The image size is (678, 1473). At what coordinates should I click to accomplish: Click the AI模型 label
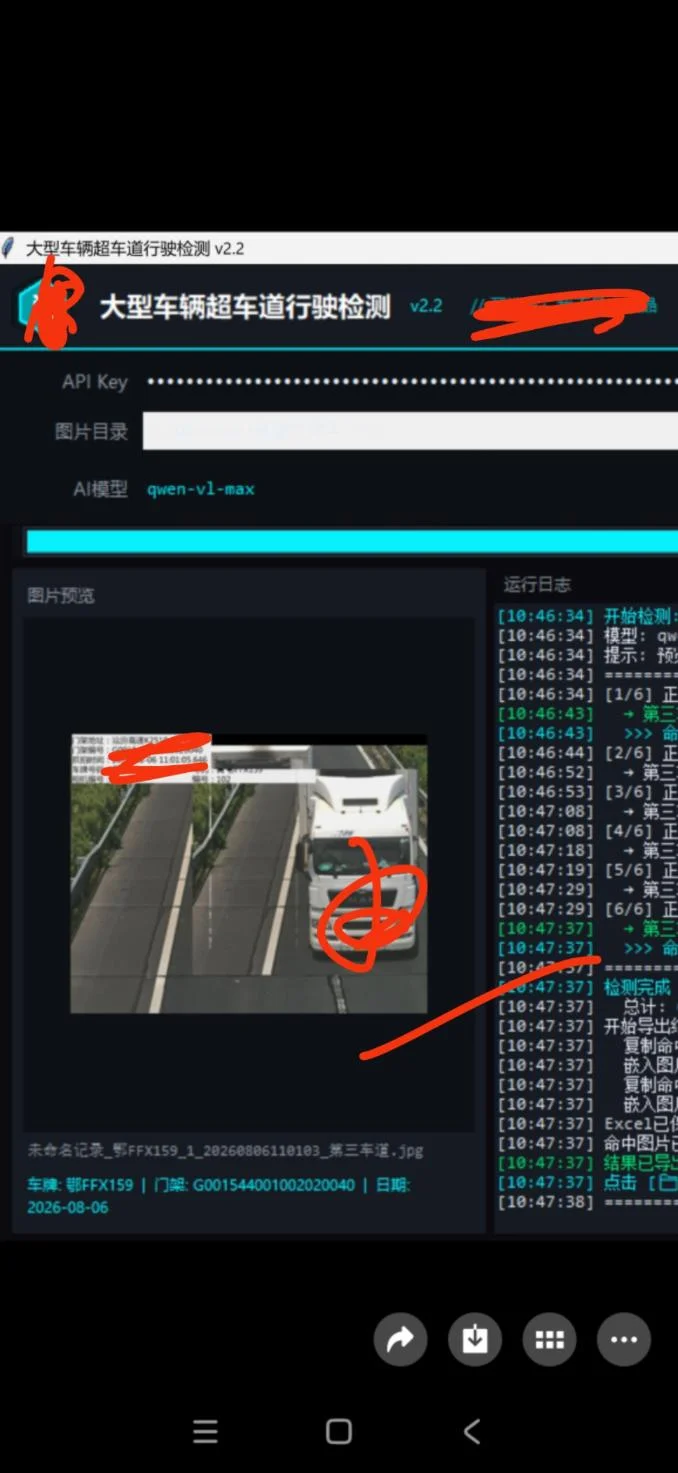tap(101, 489)
